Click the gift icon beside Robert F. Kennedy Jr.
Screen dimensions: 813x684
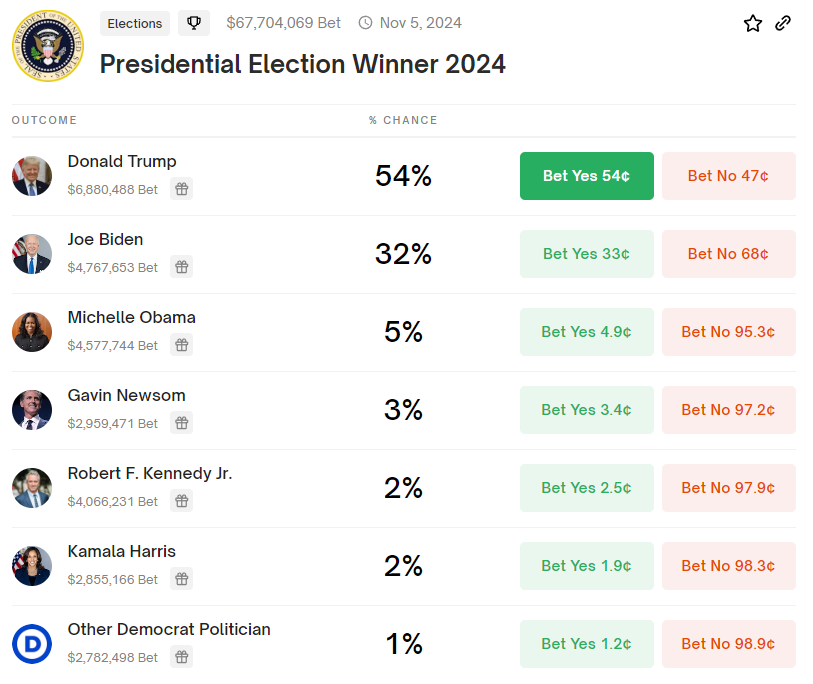(x=181, y=501)
